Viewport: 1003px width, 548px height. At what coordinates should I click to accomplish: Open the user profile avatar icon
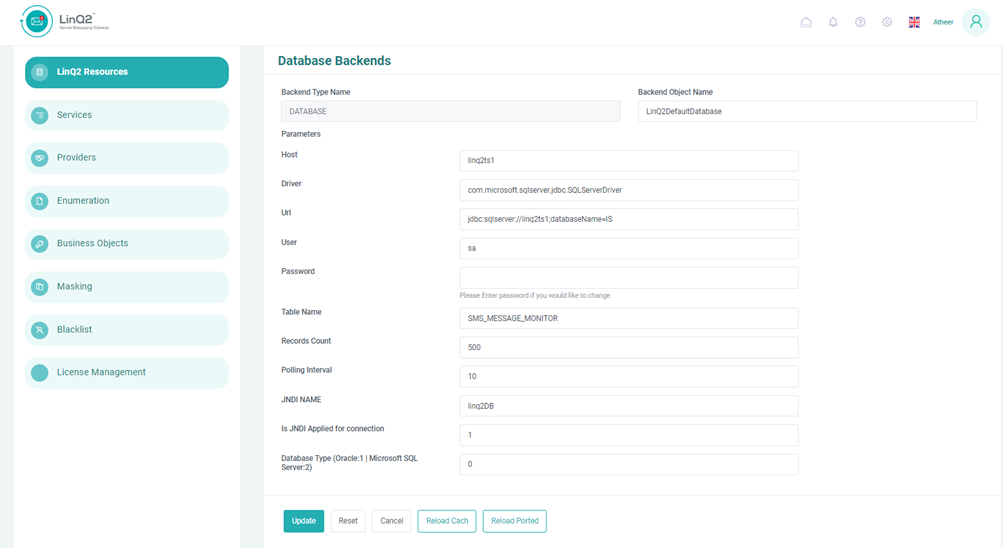click(975, 22)
